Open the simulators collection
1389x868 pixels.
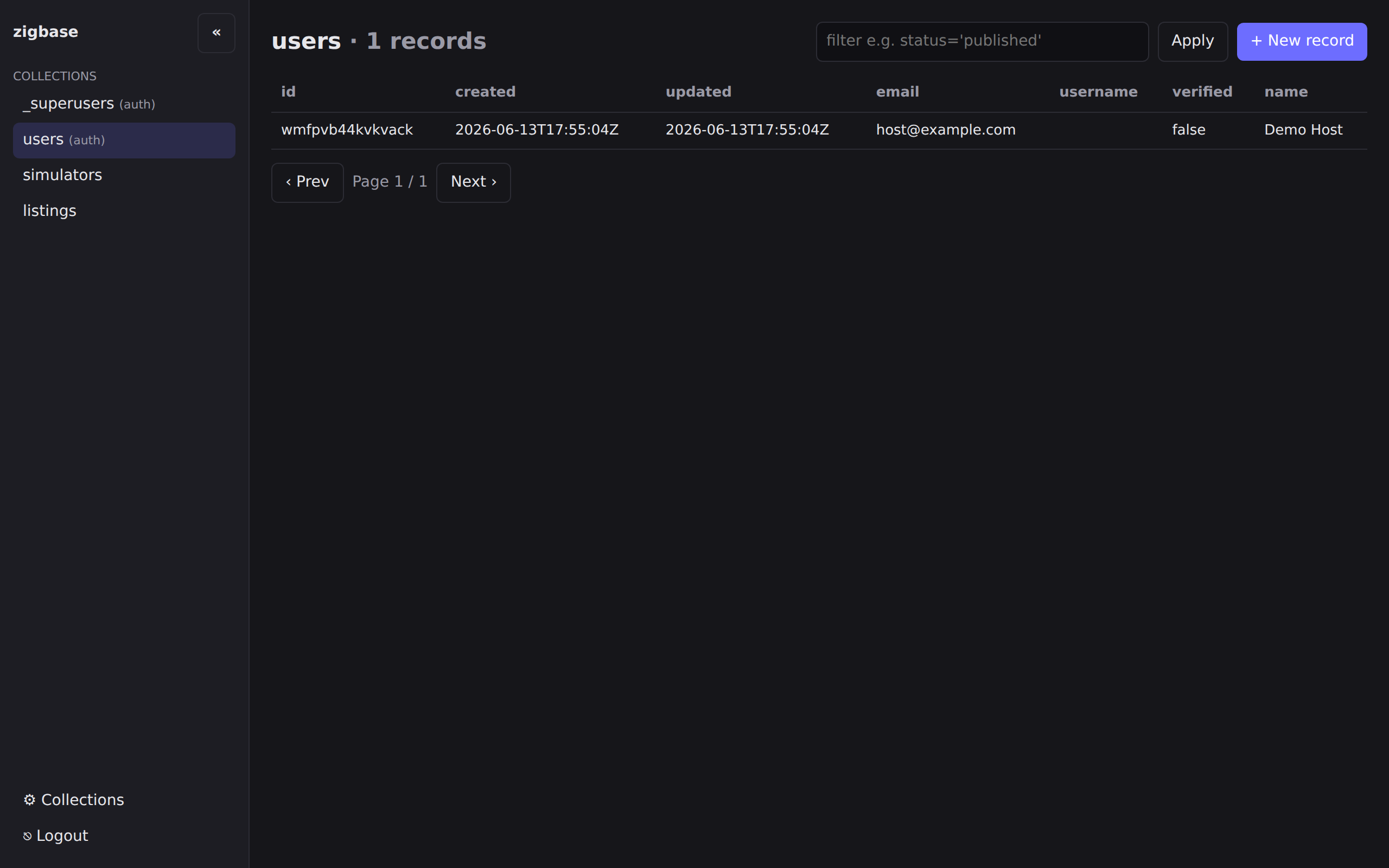pyautogui.click(x=124, y=176)
